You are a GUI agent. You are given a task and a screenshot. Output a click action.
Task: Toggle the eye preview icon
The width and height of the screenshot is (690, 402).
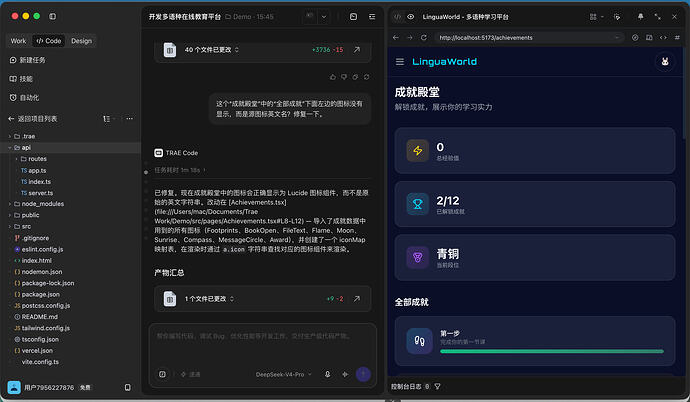click(411, 17)
